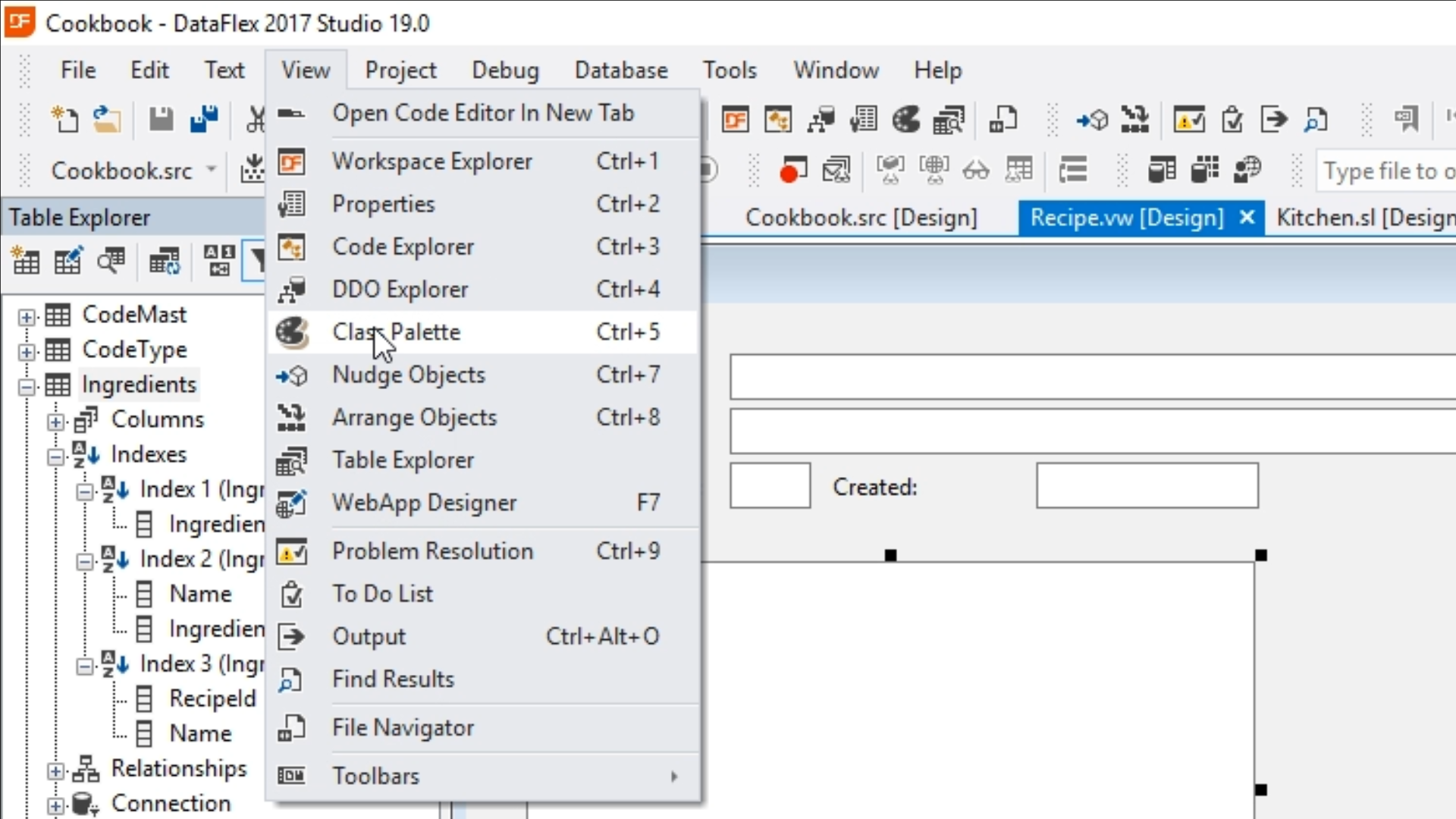Click the Class Palette toolbar icon
Screen dimensions: 1456x819
[906, 120]
